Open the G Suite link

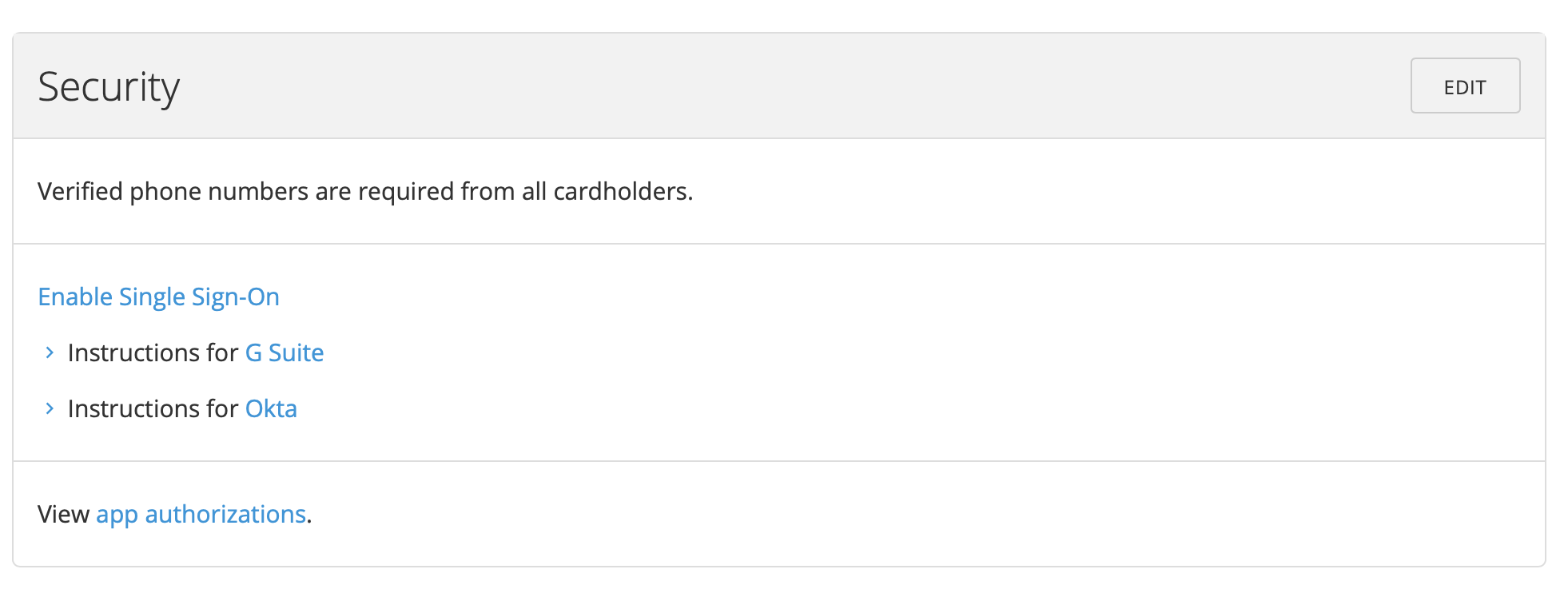285,352
